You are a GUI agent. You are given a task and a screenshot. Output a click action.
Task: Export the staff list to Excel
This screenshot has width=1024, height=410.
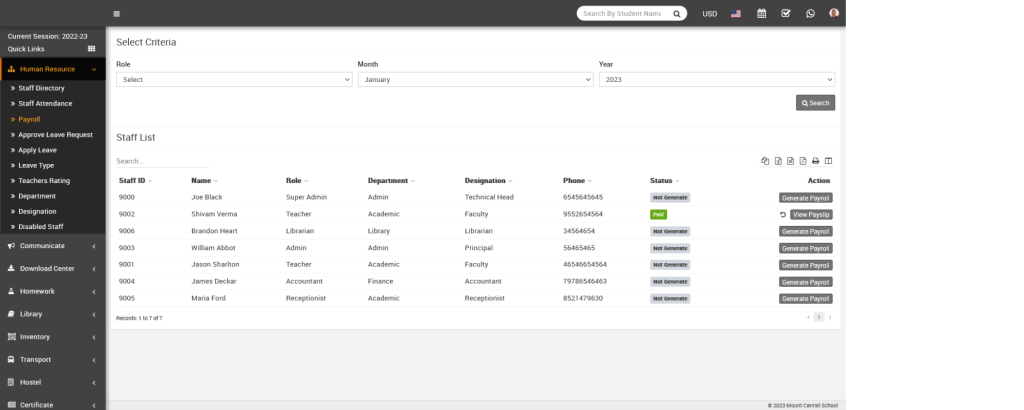[x=778, y=161]
